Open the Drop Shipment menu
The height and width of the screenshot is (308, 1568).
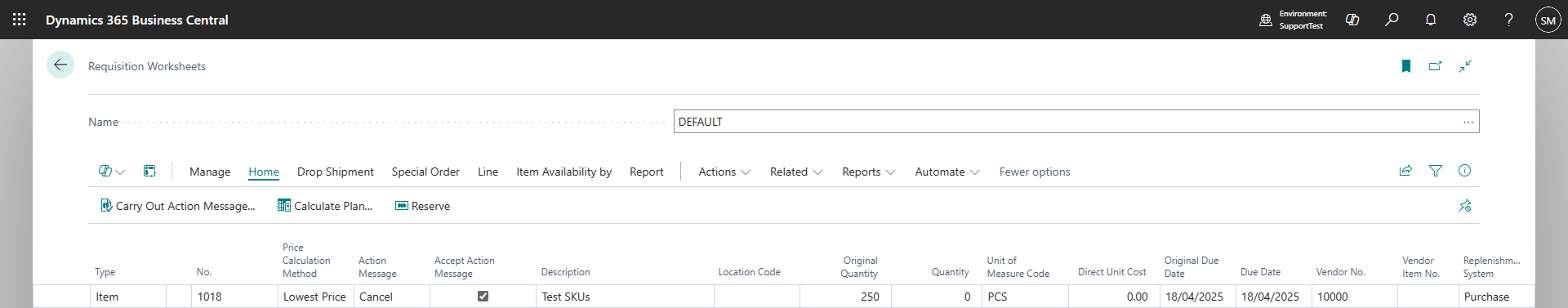point(336,172)
